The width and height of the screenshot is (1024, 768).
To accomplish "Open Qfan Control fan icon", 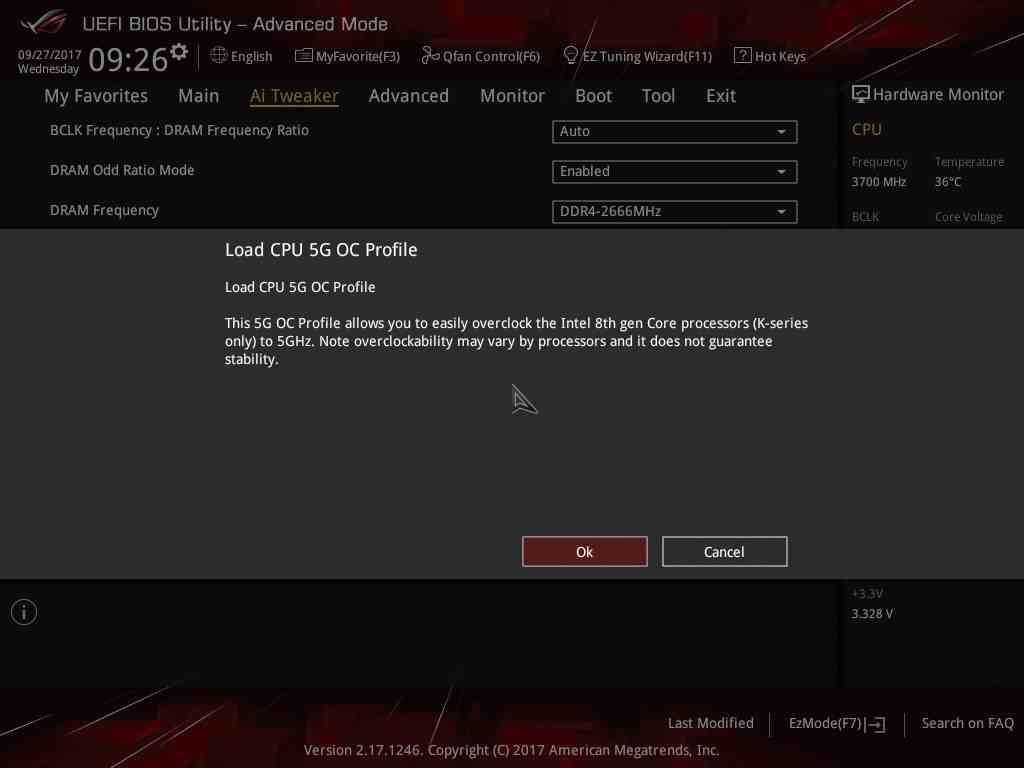I will coord(430,56).
